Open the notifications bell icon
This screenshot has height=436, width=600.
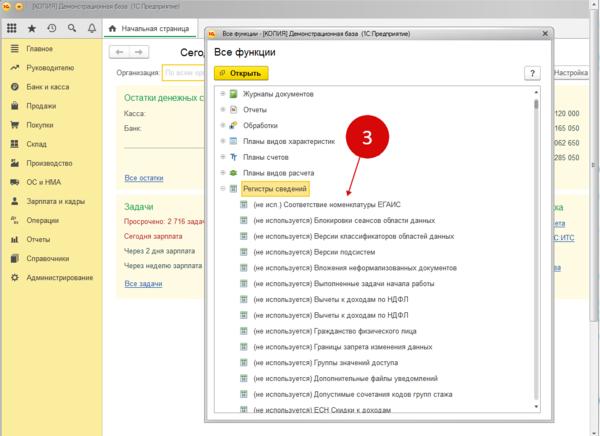pos(91,28)
